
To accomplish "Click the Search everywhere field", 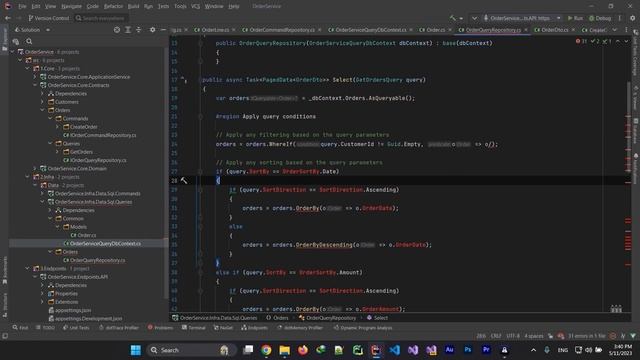I will (100, 18).
